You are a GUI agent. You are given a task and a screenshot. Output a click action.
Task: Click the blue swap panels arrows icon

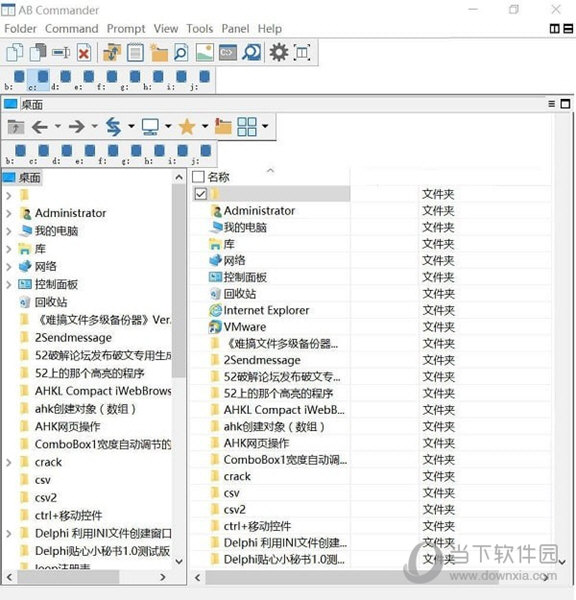113,126
